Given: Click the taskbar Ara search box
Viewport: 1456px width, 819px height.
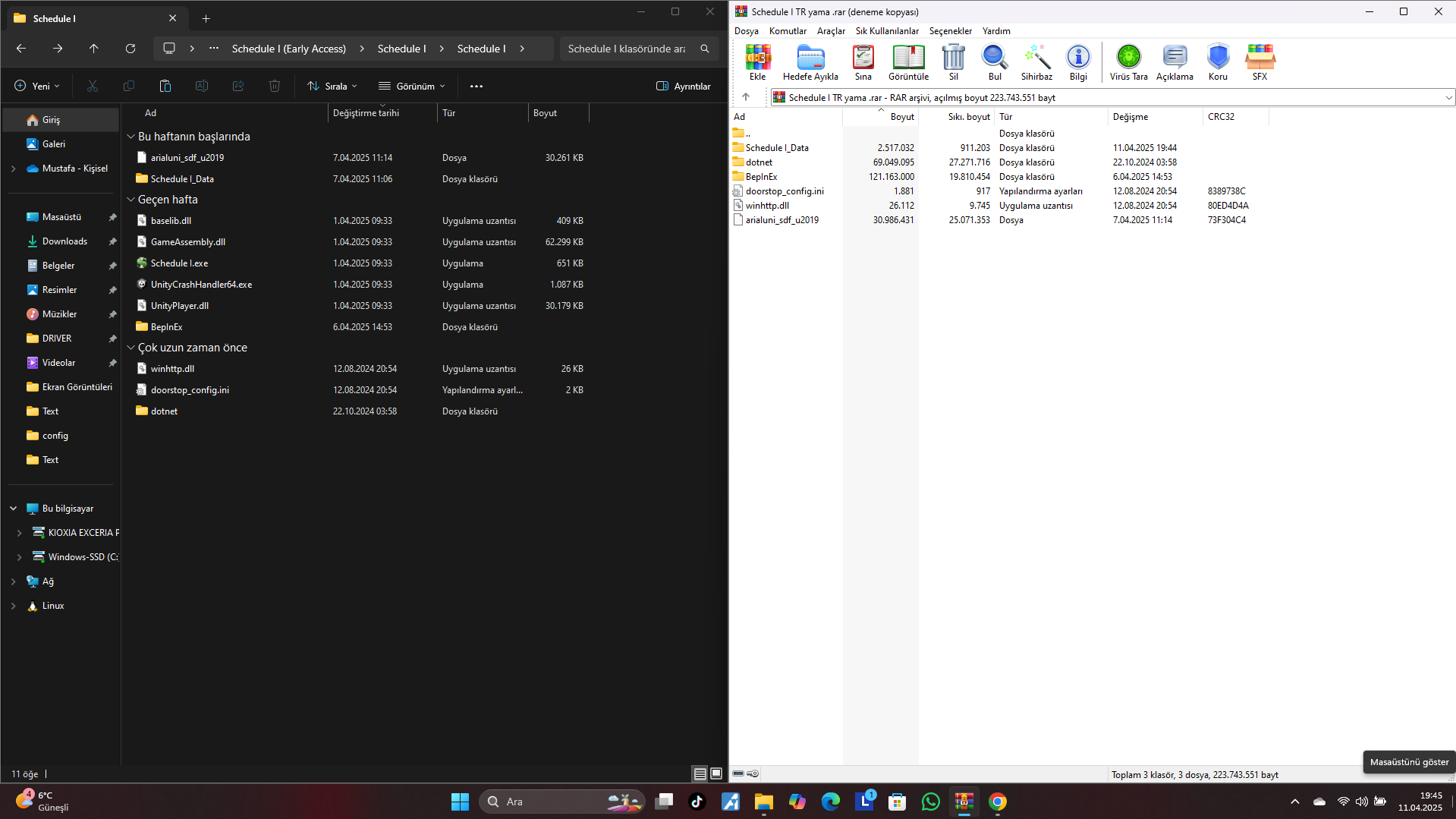Looking at the screenshot, I should (561, 802).
